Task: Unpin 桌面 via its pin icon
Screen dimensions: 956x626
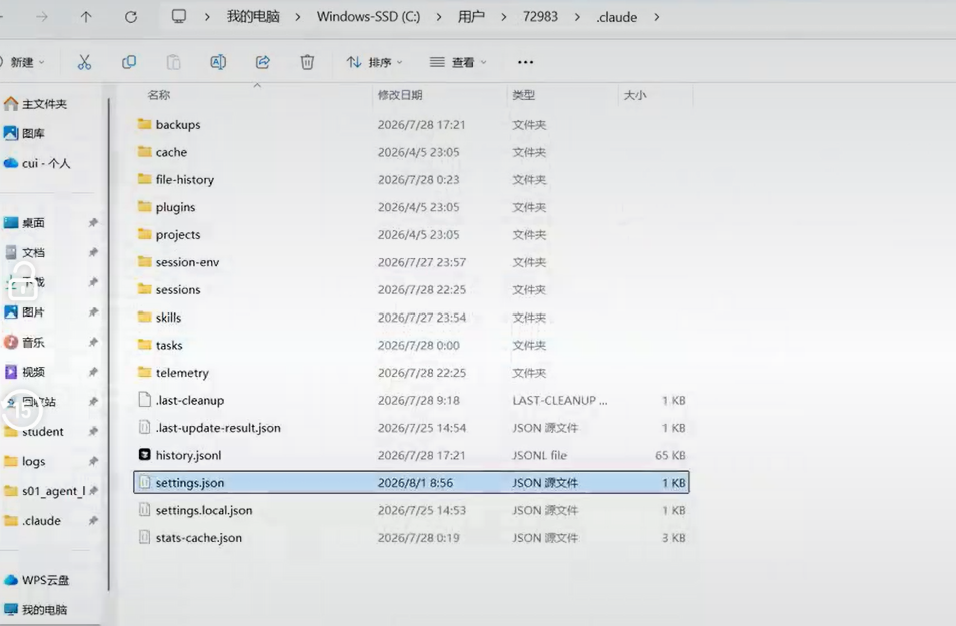Action: tap(93, 222)
